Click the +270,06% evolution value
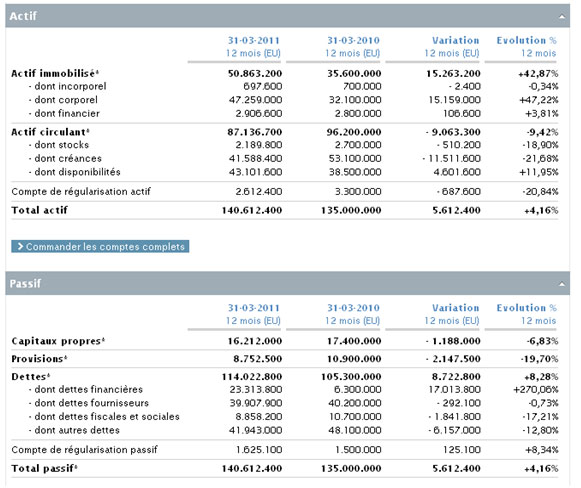581x488 pixels. (536, 389)
